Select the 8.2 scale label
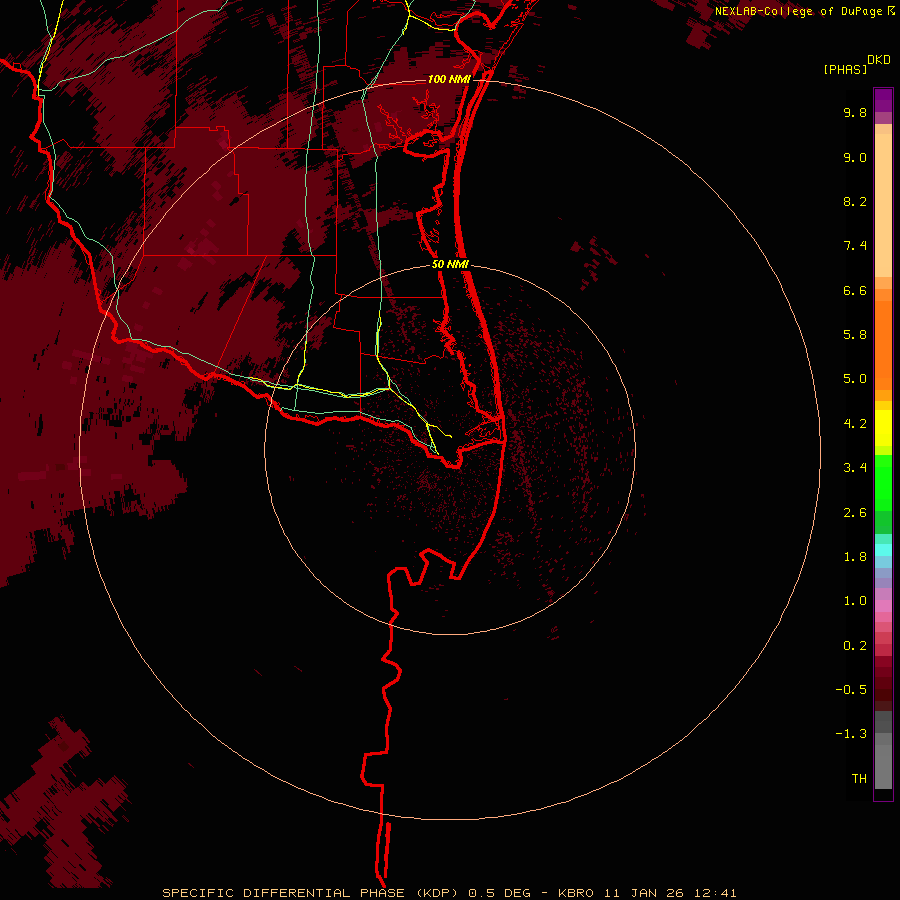Screen dimensions: 900x900 pyautogui.click(x=855, y=201)
